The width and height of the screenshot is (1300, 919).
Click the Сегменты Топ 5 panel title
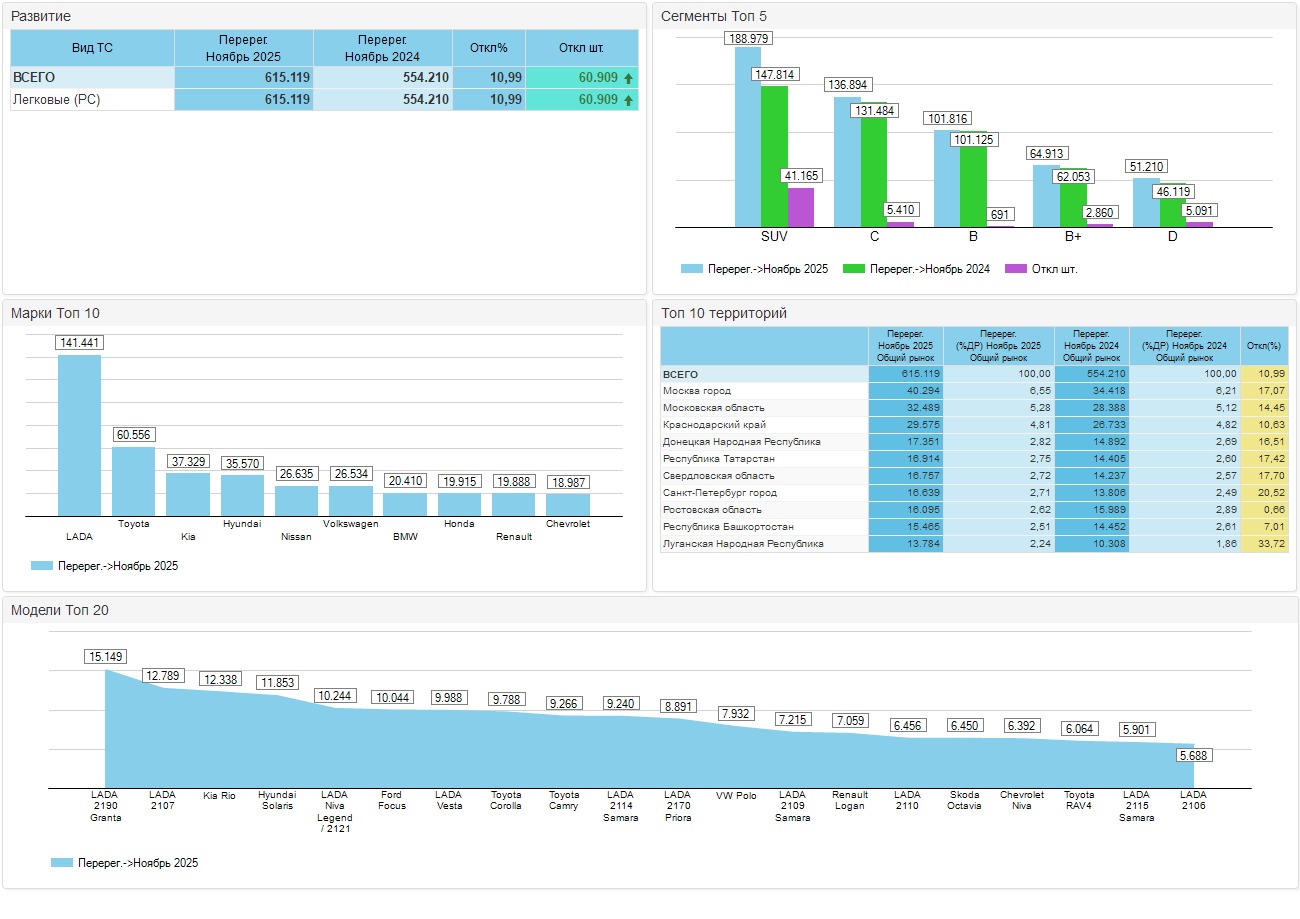[714, 16]
